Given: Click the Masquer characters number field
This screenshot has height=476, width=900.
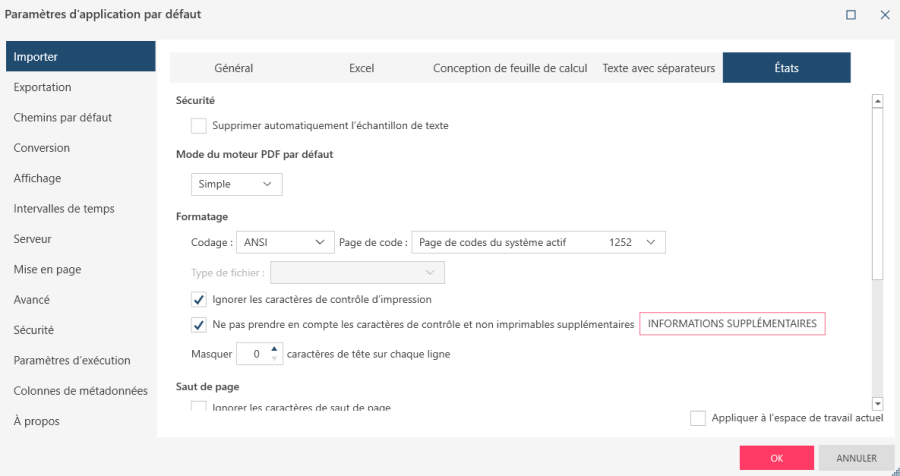Looking at the screenshot, I should click(254, 354).
